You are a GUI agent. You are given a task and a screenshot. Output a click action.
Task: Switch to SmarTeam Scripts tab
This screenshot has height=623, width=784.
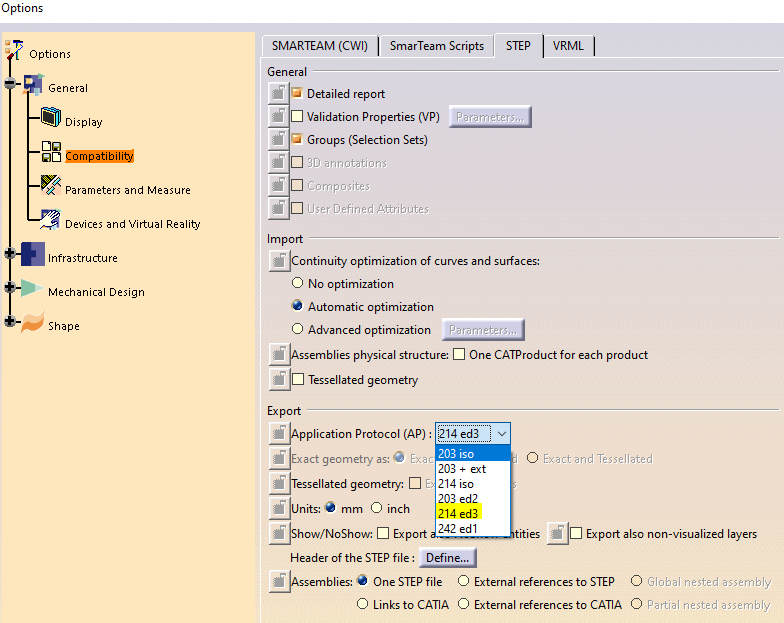pyautogui.click(x=436, y=46)
